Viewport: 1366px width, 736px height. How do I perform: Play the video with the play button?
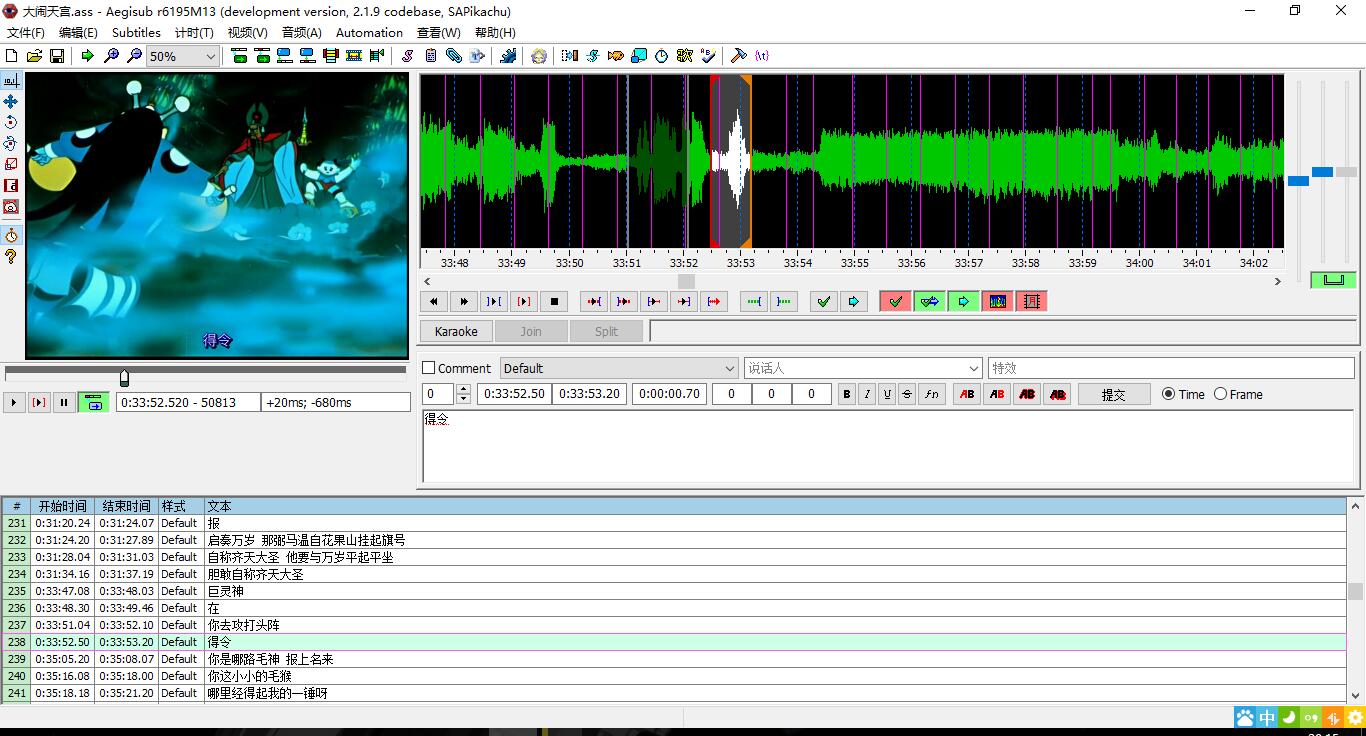coord(14,402)
